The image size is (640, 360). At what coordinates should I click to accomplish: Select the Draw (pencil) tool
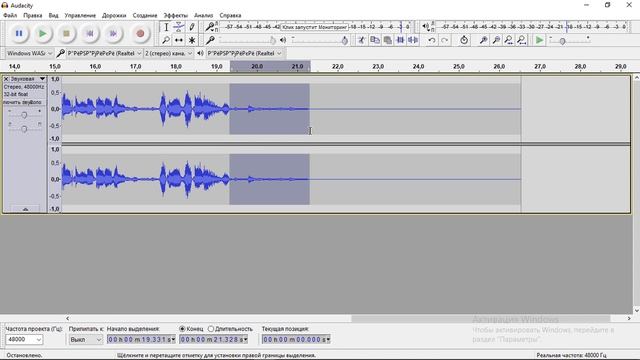[191, 27]
